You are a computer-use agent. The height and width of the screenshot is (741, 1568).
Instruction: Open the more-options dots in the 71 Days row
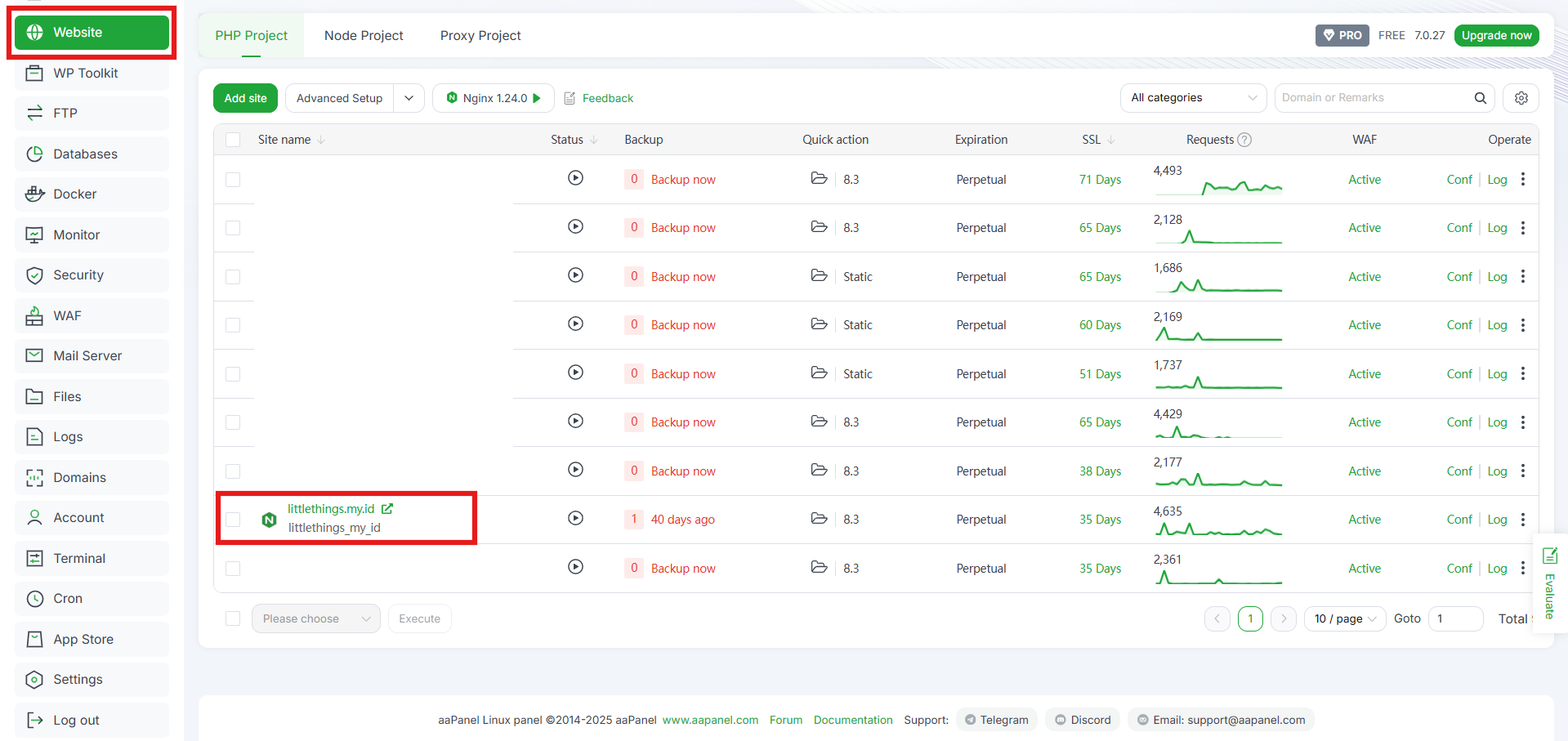tap(1522, 179)
